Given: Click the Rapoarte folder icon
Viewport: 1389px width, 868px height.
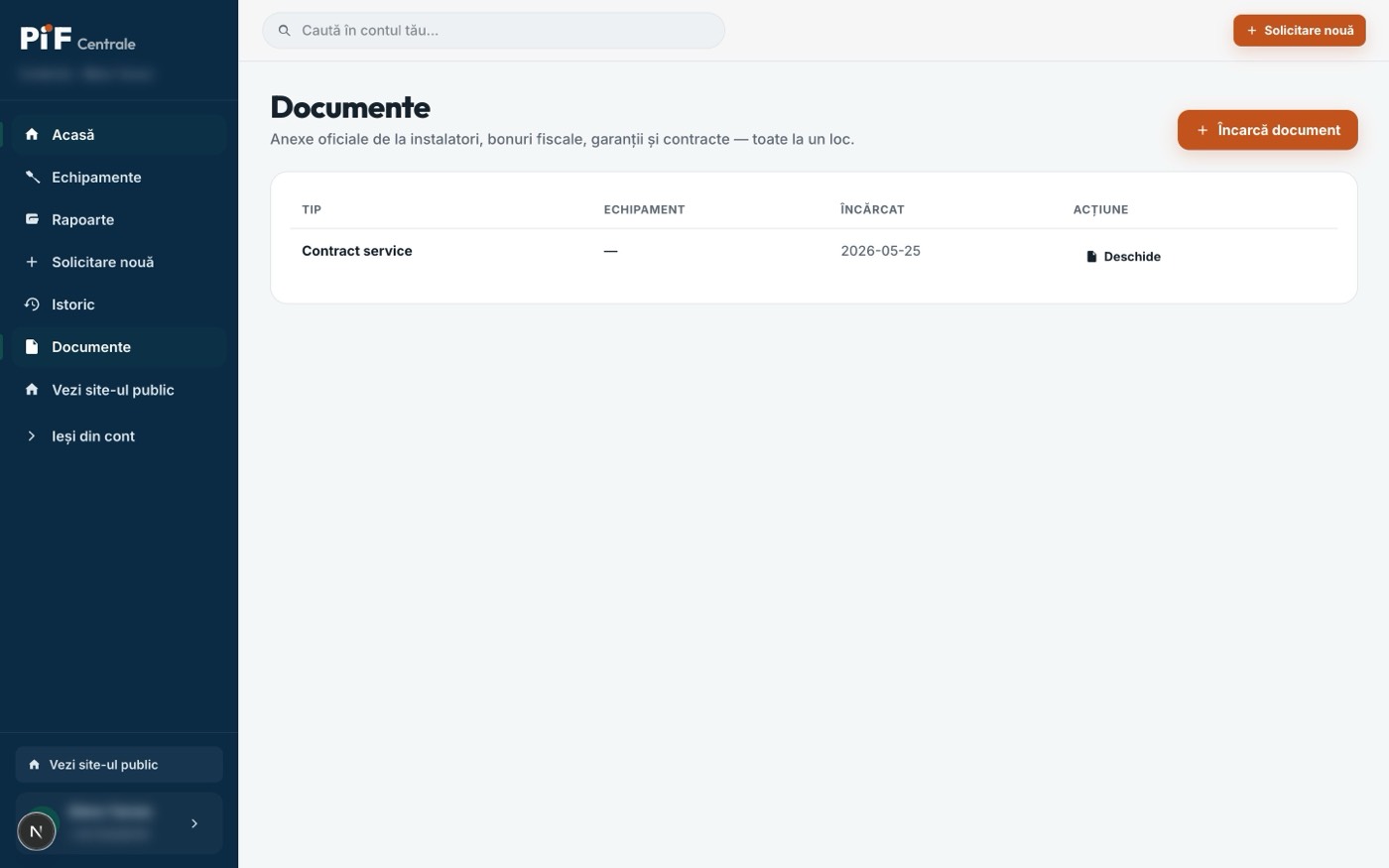Looking at the screenshot, I should pos(32,219).
